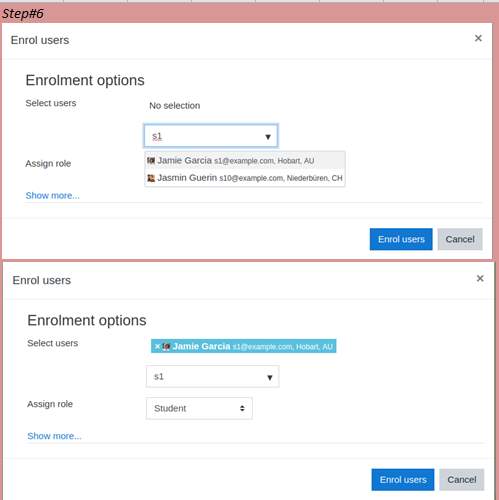499x500 pixels.
Task: Remove Jamie Garcia from selected users
Action: pyautogui.click(x=157, y=346)
